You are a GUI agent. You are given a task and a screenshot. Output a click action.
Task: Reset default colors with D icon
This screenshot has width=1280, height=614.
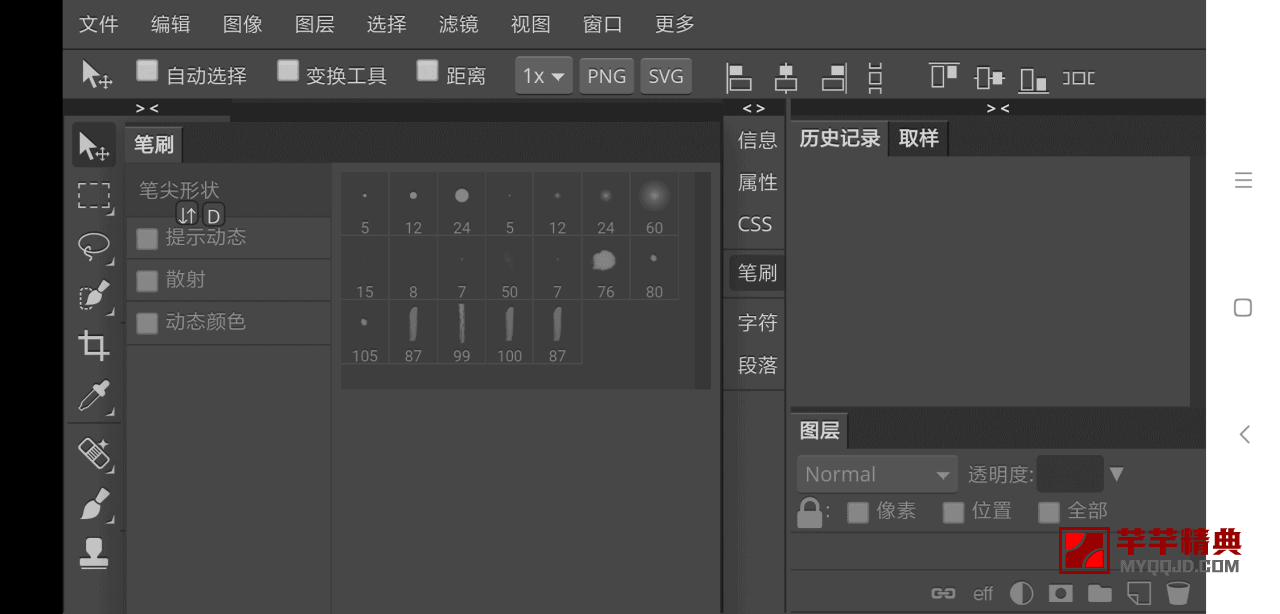[213, 215]
